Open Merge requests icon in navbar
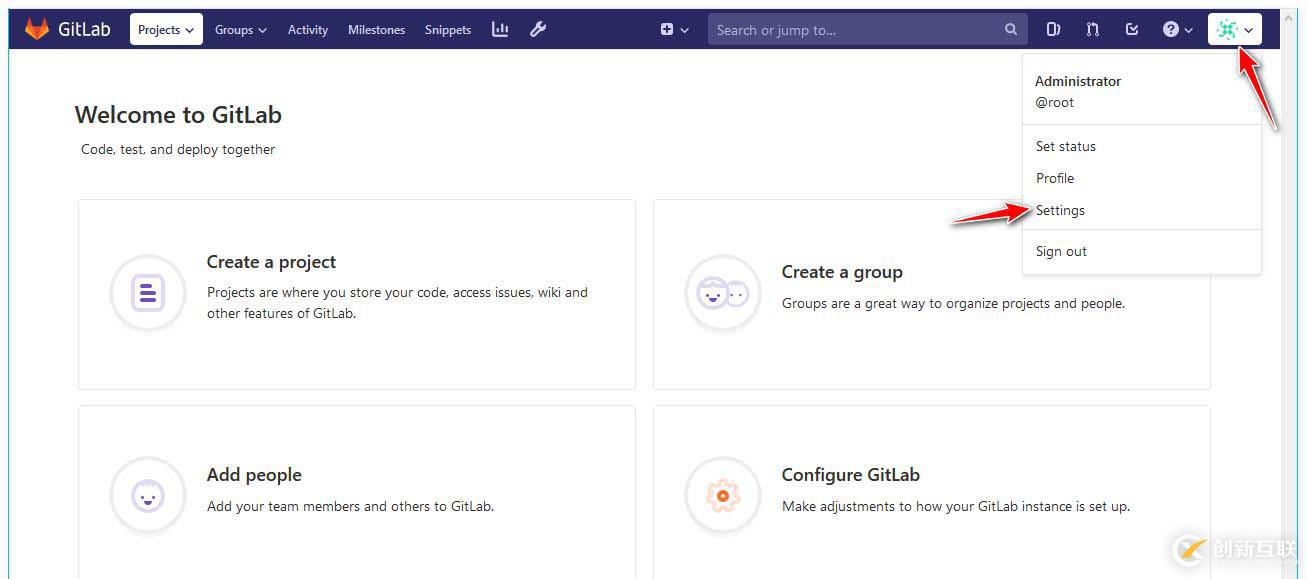1307x579 pixels. click(1093, 30)
